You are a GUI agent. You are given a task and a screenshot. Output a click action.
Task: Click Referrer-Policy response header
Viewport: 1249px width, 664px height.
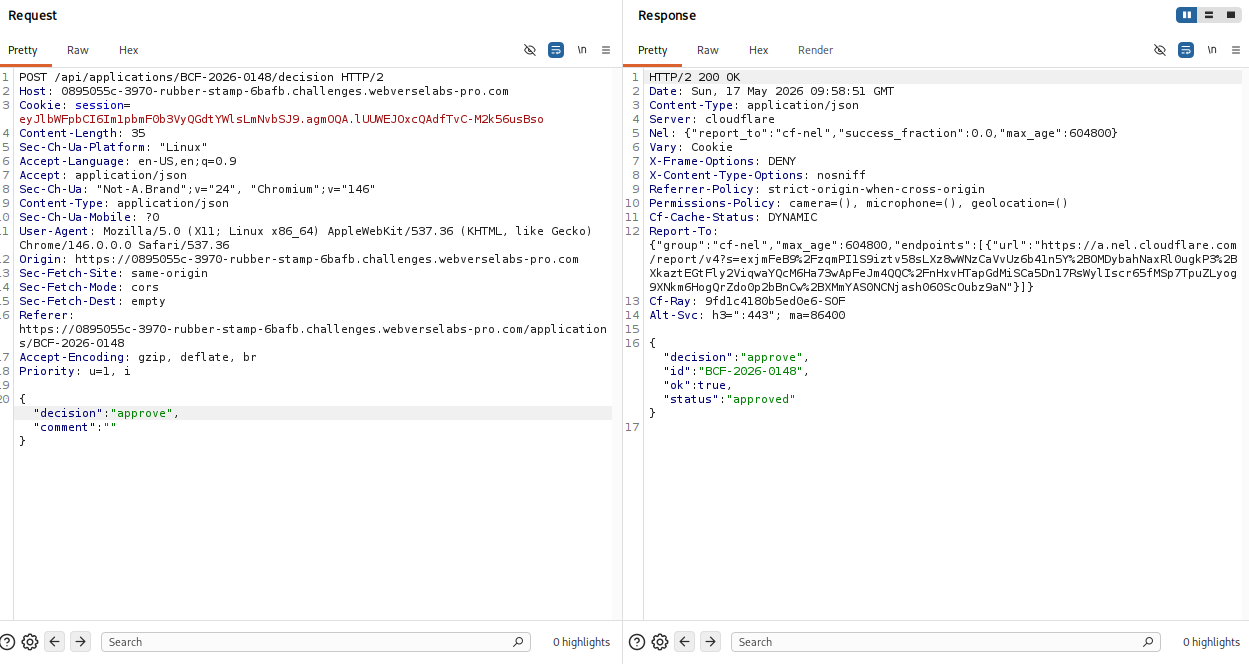tap(817, 189)
